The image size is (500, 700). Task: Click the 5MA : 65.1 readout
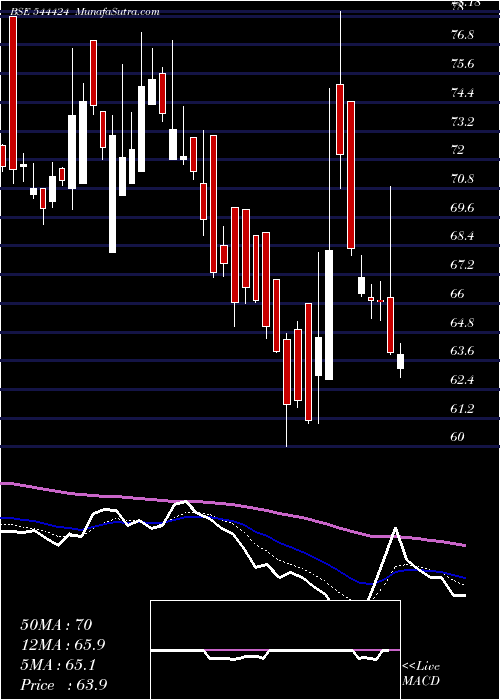pos(58,665)
